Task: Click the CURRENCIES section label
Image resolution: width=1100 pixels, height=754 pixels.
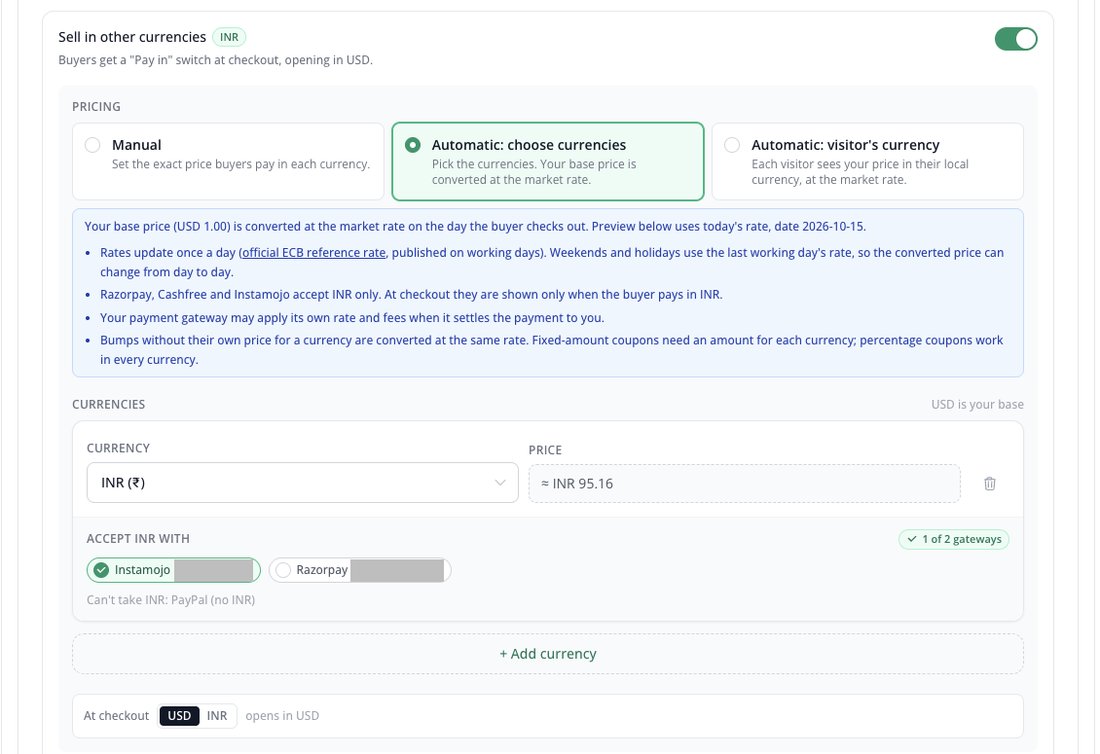Action: (x=109, y=405)
